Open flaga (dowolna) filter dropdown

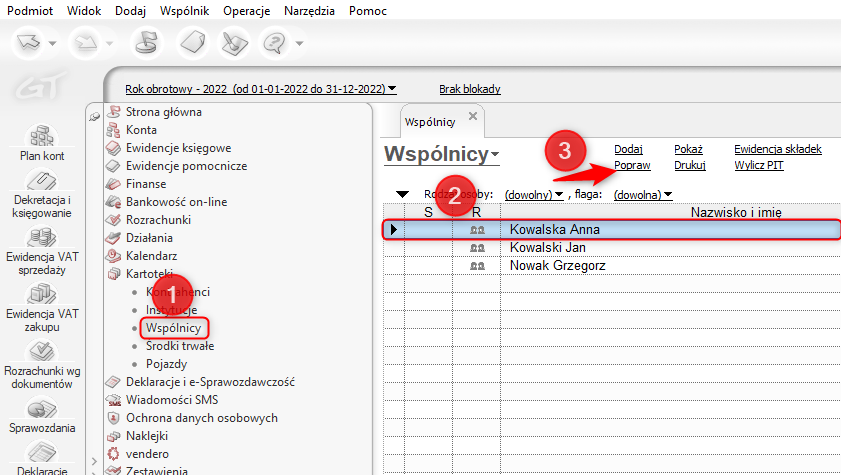pyautogui.click(x=643, y=195)
